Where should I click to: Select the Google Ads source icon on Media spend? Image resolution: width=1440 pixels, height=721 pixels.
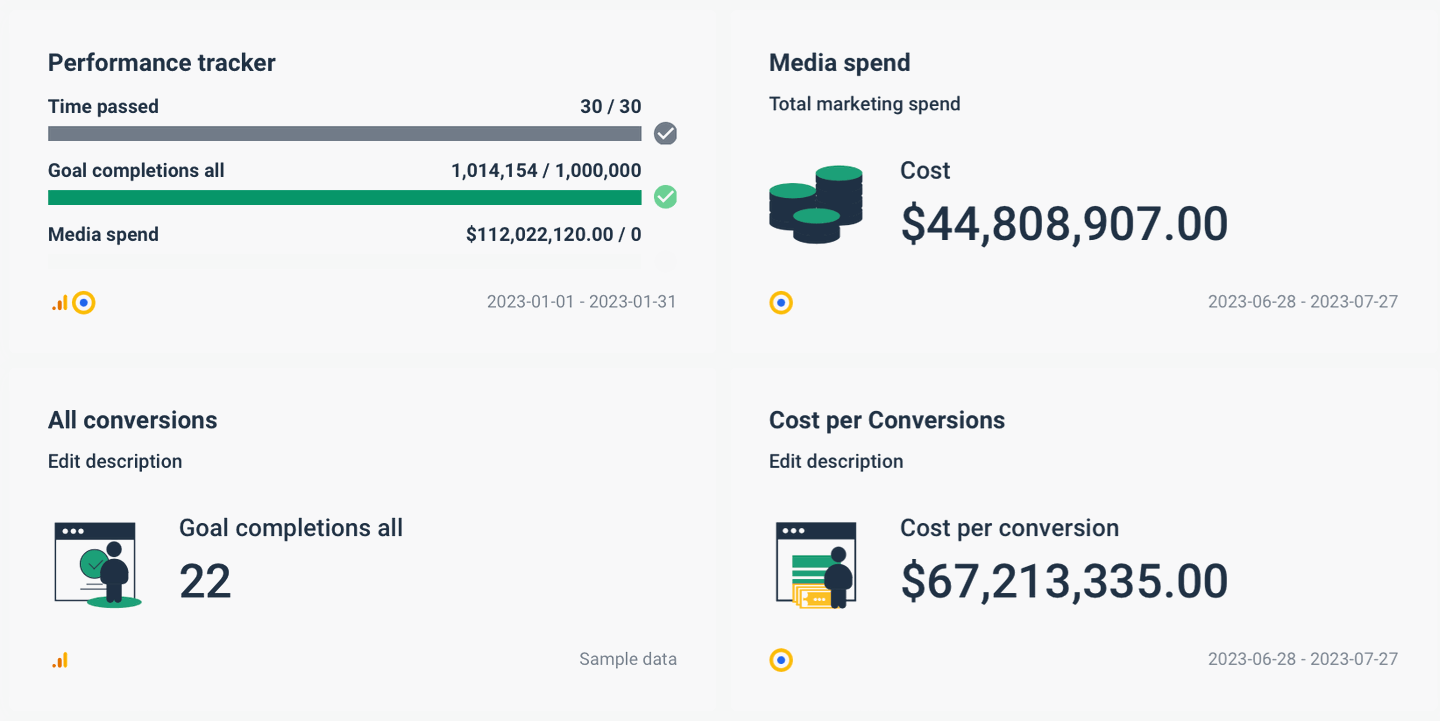pos(781,302)
